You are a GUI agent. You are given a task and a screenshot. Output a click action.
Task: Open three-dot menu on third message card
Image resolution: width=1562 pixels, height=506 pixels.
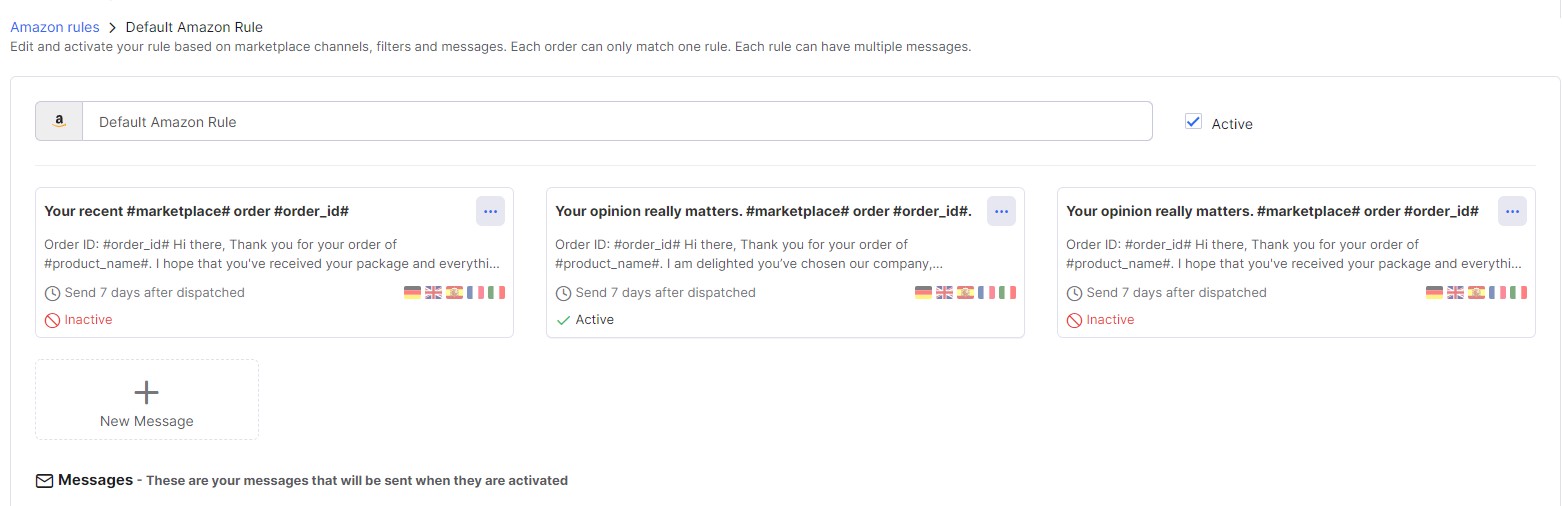tap(1512, 211)
